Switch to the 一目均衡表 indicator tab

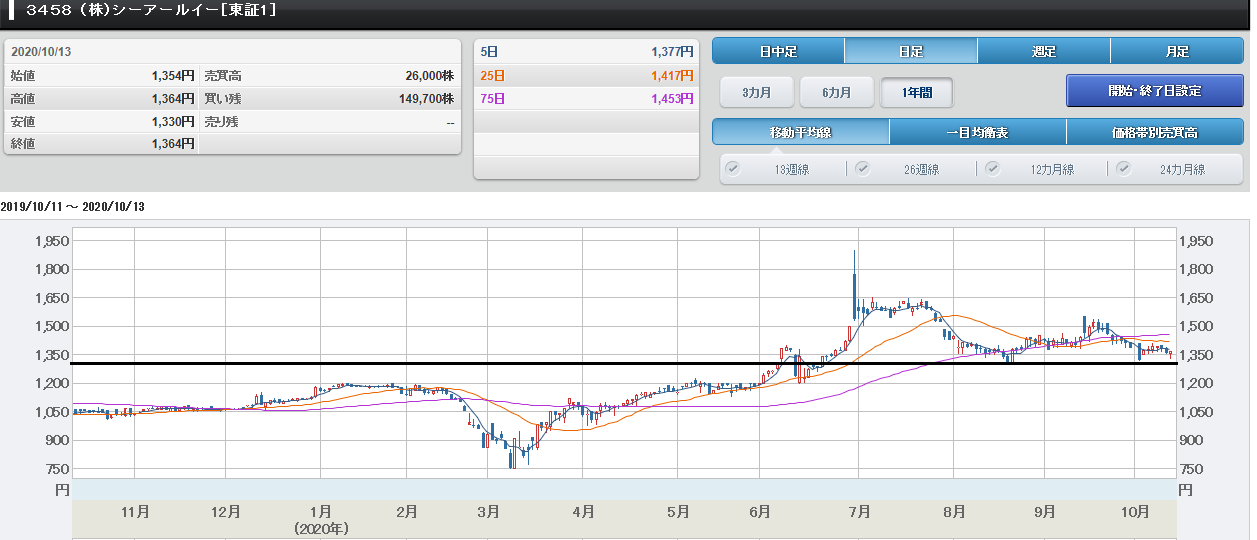click(x=978, y=132)
